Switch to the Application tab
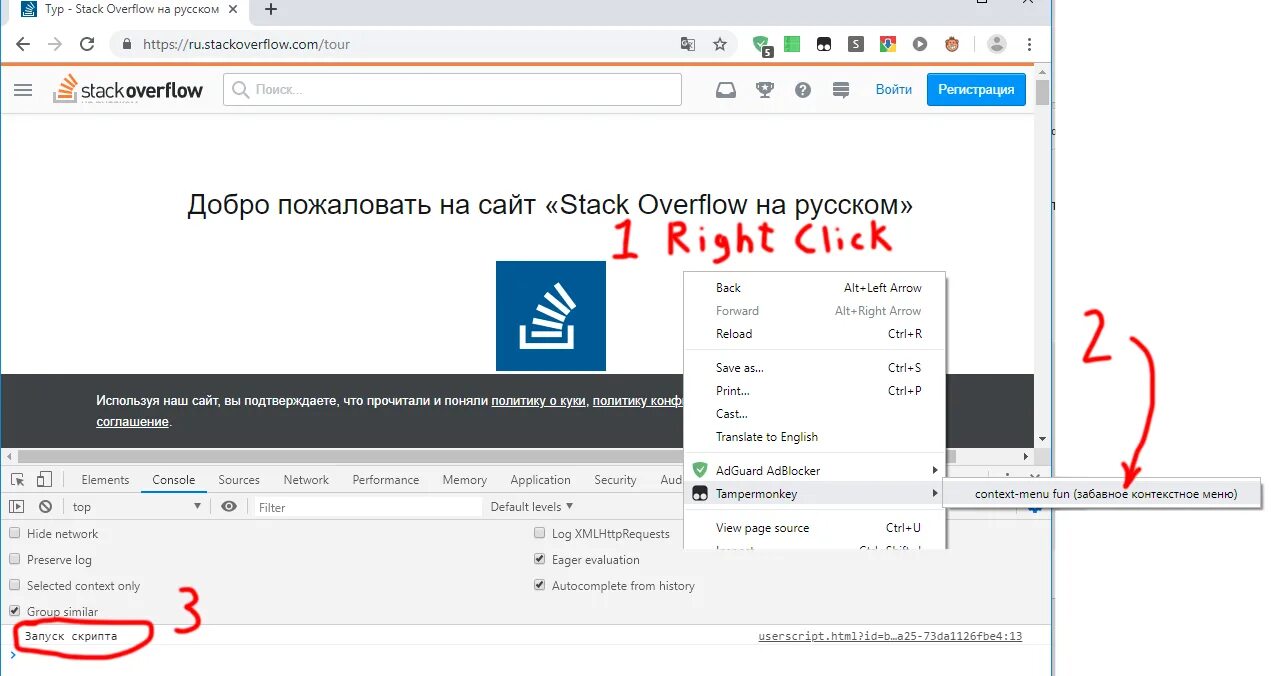1271x676 pixels. pyautogui.click(x=540, y=480)
